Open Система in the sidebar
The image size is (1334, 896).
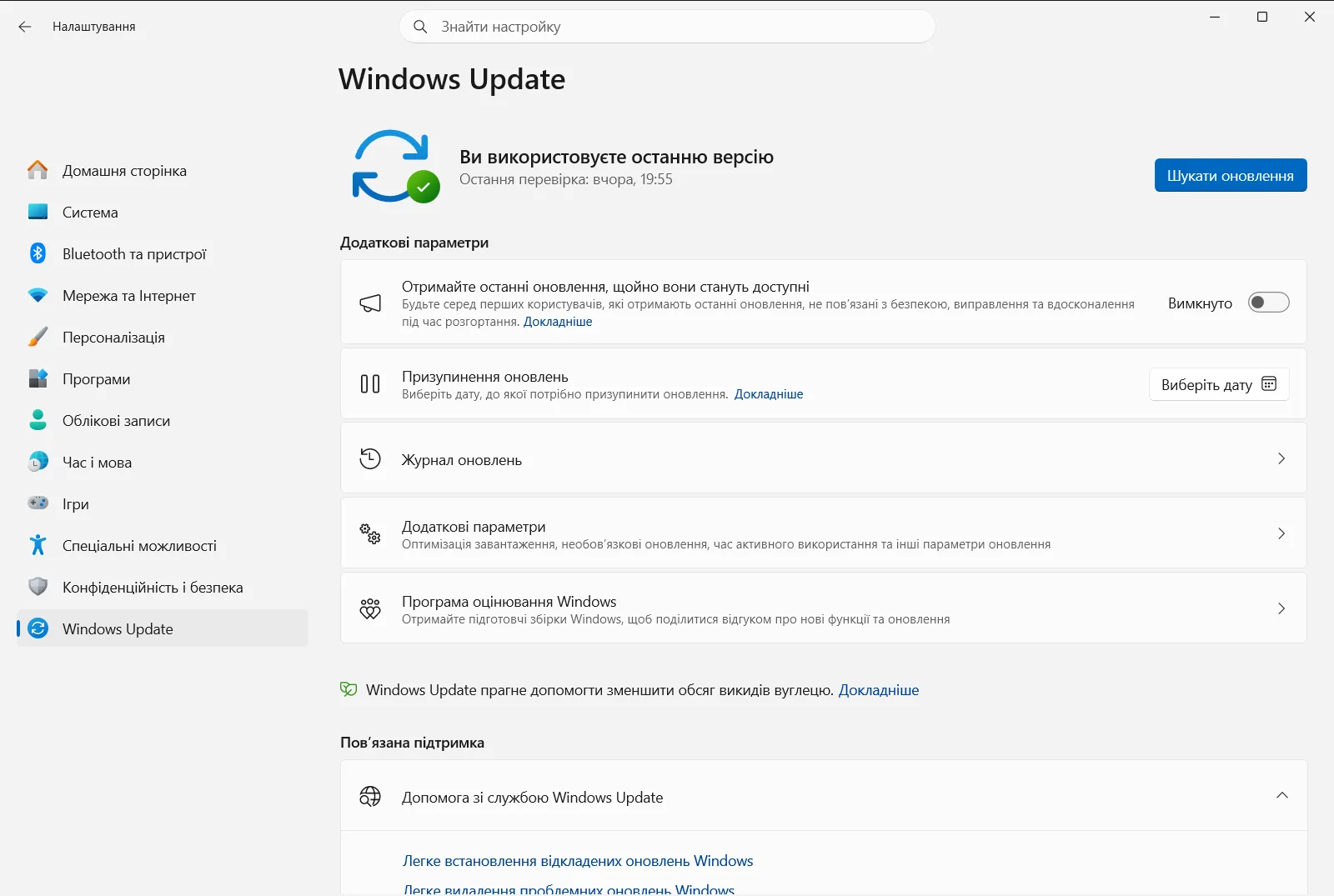[x=162, y=212]
